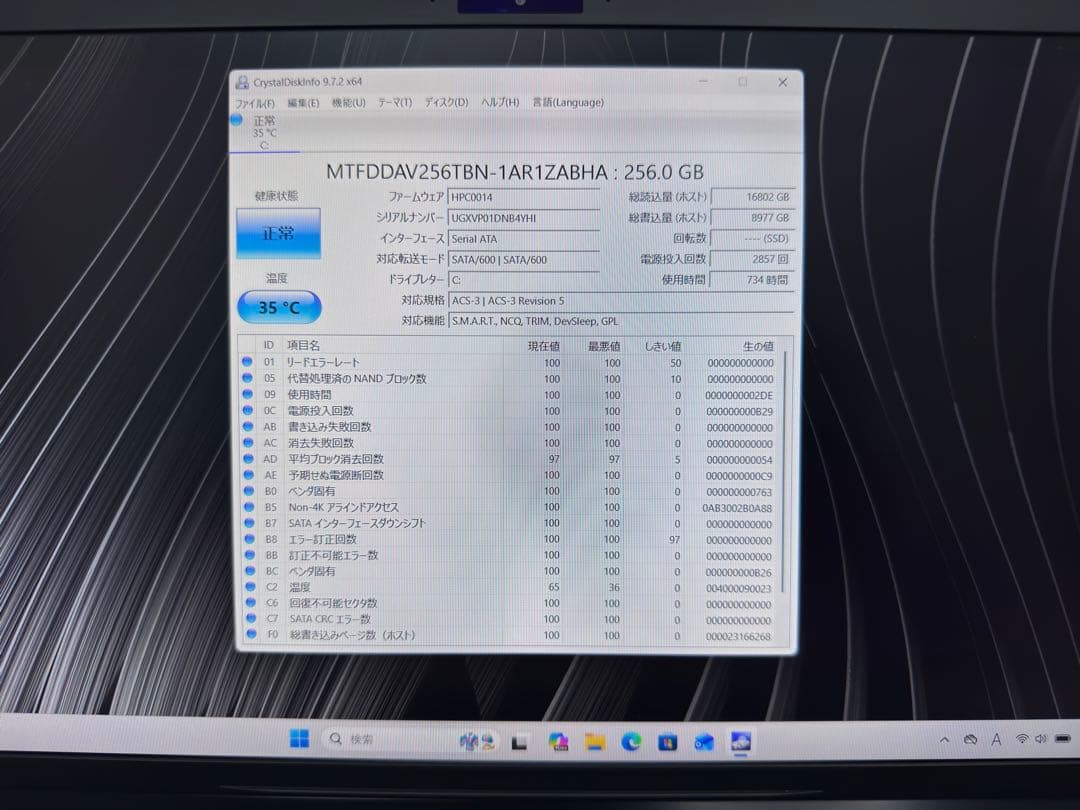Click the status dot next to 温度 (C2) row
The image size is (1080, 810).
click(x=247, y=587)
